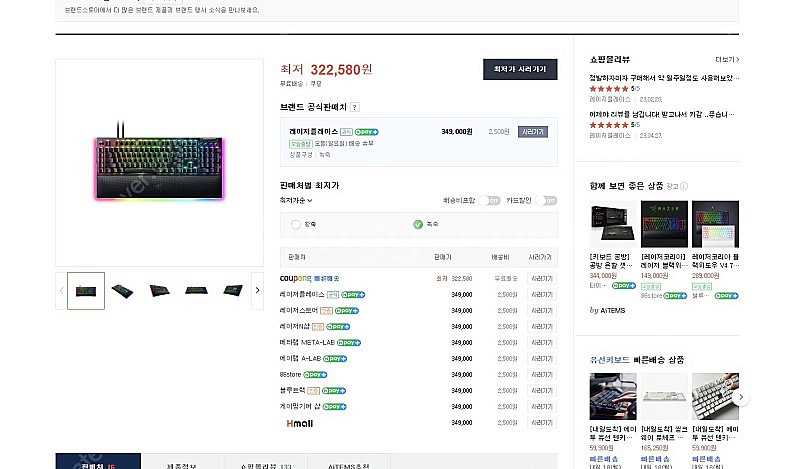Toggle the 배송비포함 switch
This screenshot has height=469, width=800.
[x=489, y=201]
